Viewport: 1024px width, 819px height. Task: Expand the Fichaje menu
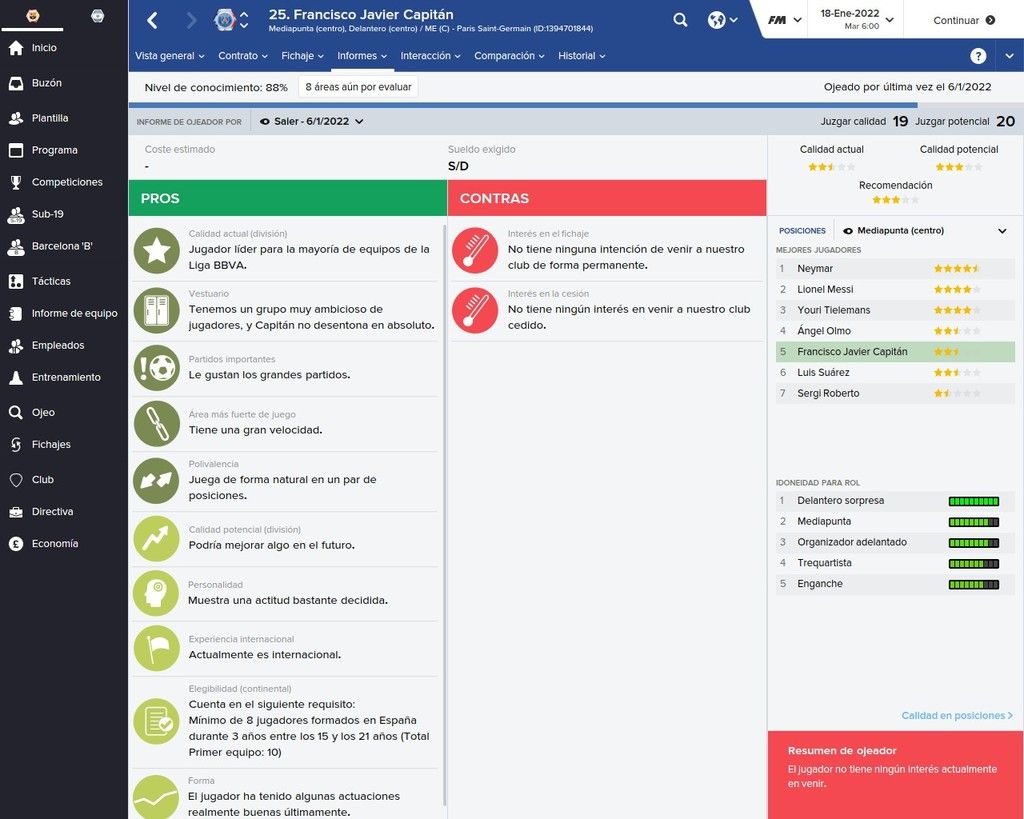point(302,56)
